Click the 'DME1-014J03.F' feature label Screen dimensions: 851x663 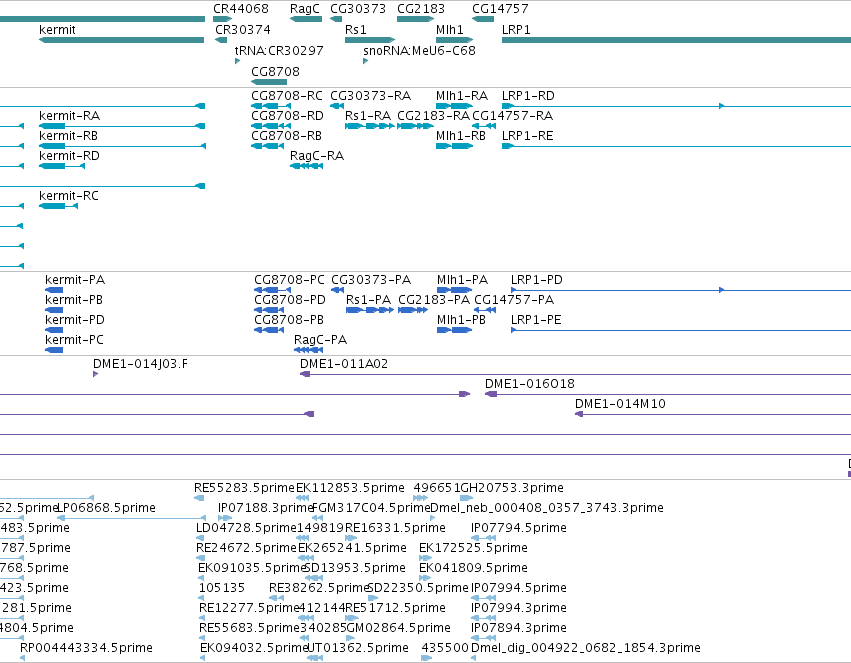[141, 364]
